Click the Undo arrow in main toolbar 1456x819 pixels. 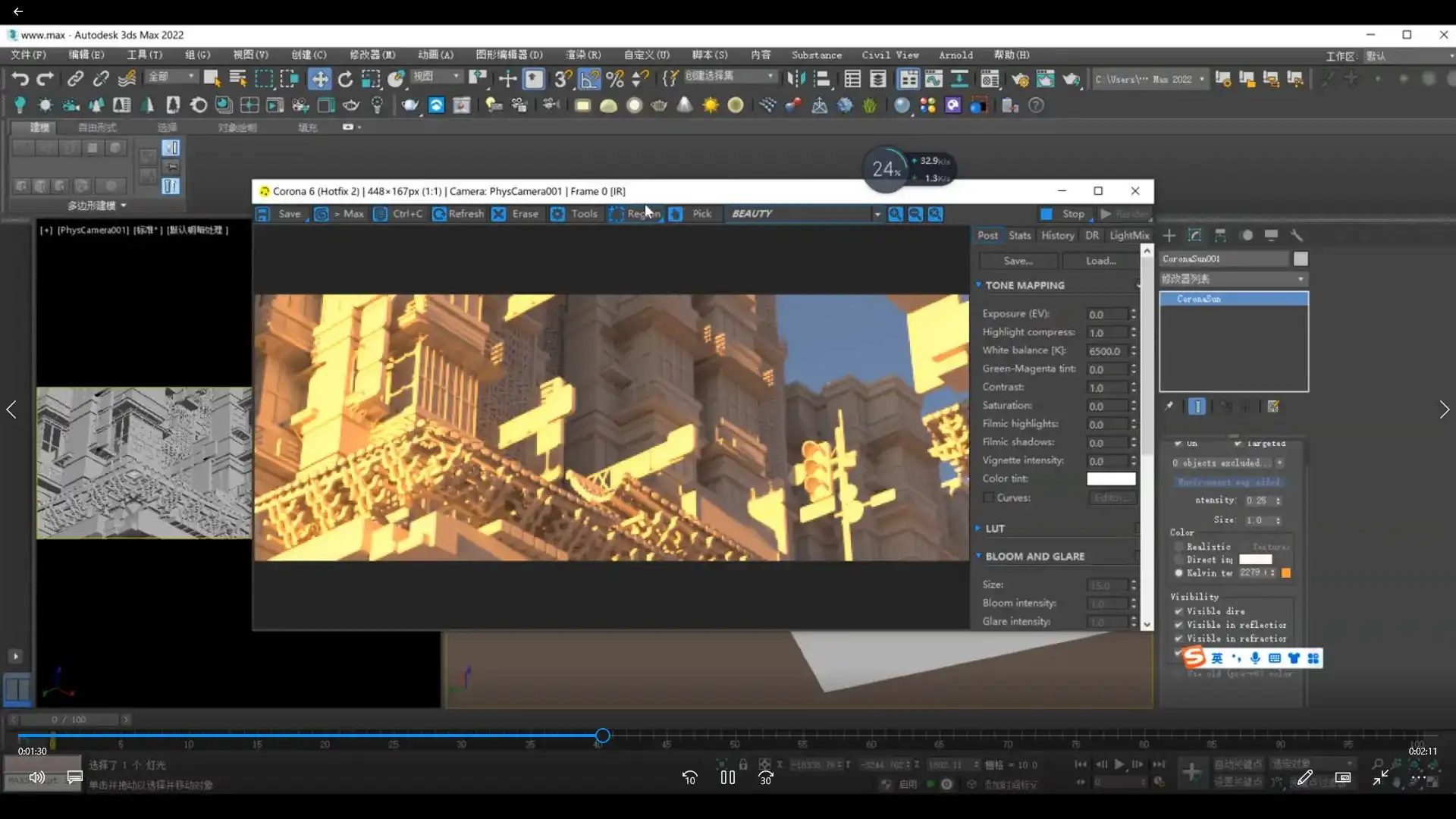20,79
